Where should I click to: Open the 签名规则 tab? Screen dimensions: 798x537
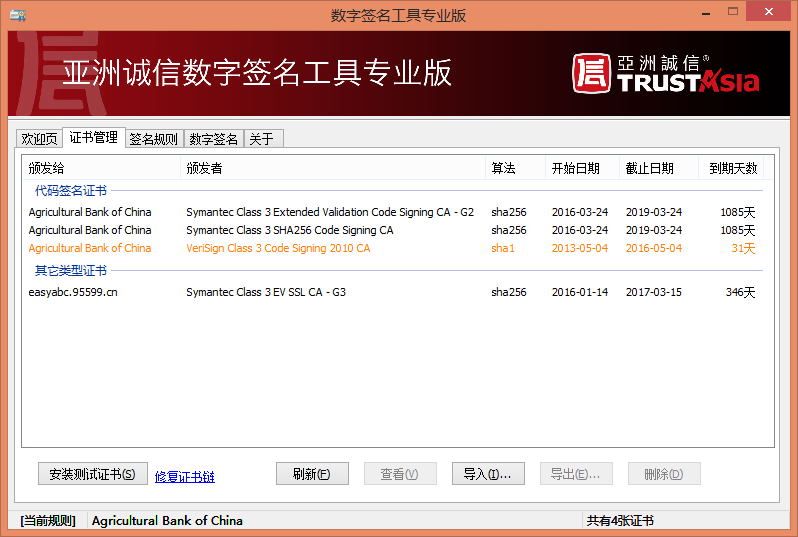click(x=154, y=139)
